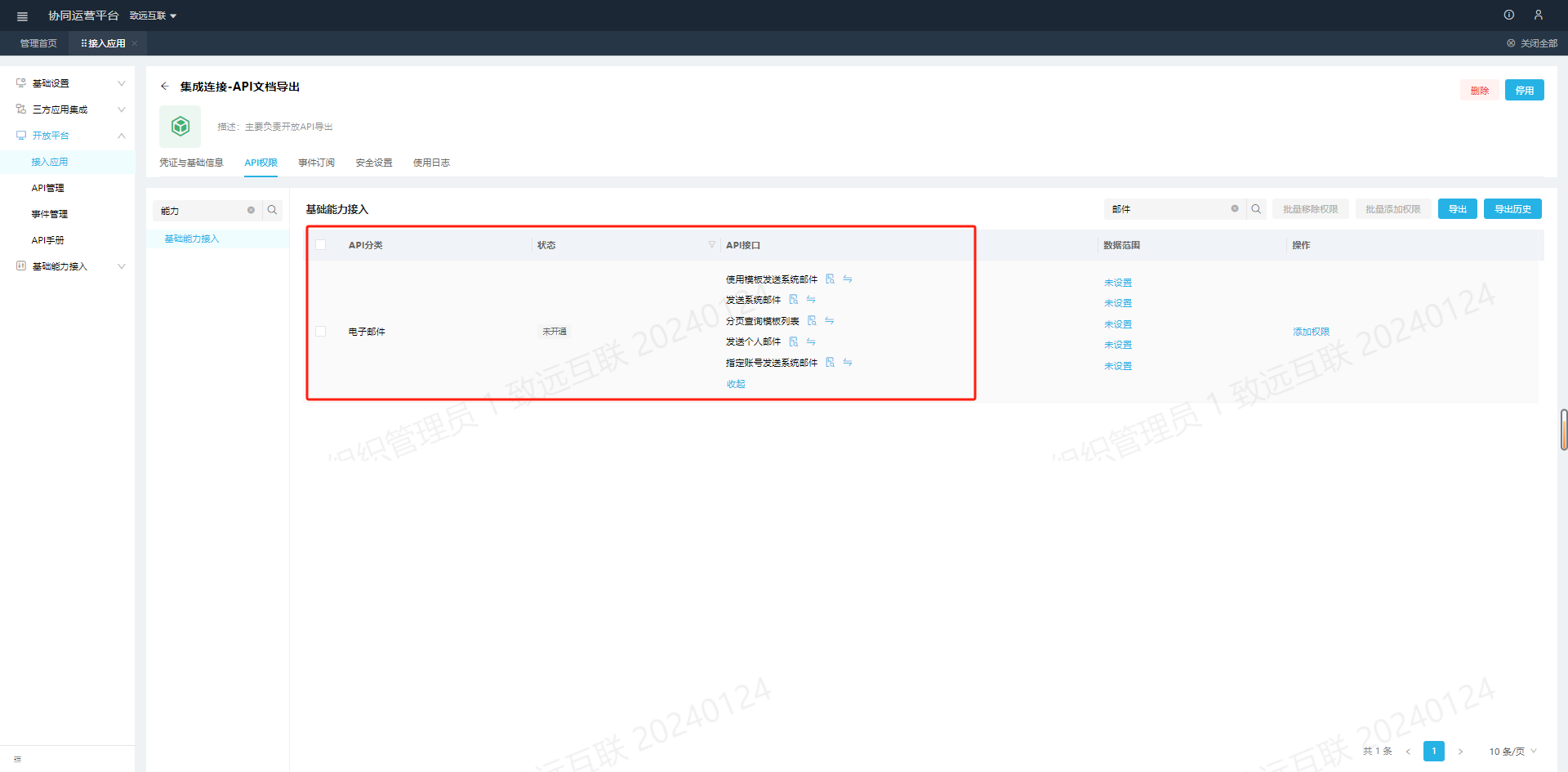
Task: Click the document icon beside 发送个人邮件
Action: (793, 341)
